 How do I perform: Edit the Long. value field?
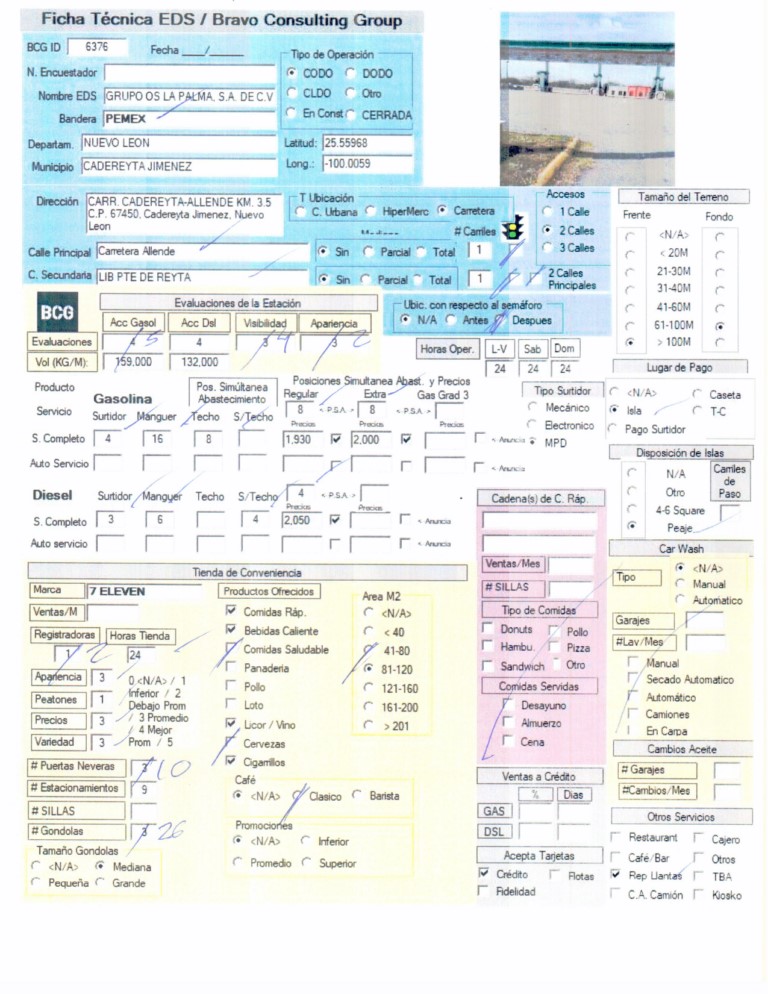[368, 164]
